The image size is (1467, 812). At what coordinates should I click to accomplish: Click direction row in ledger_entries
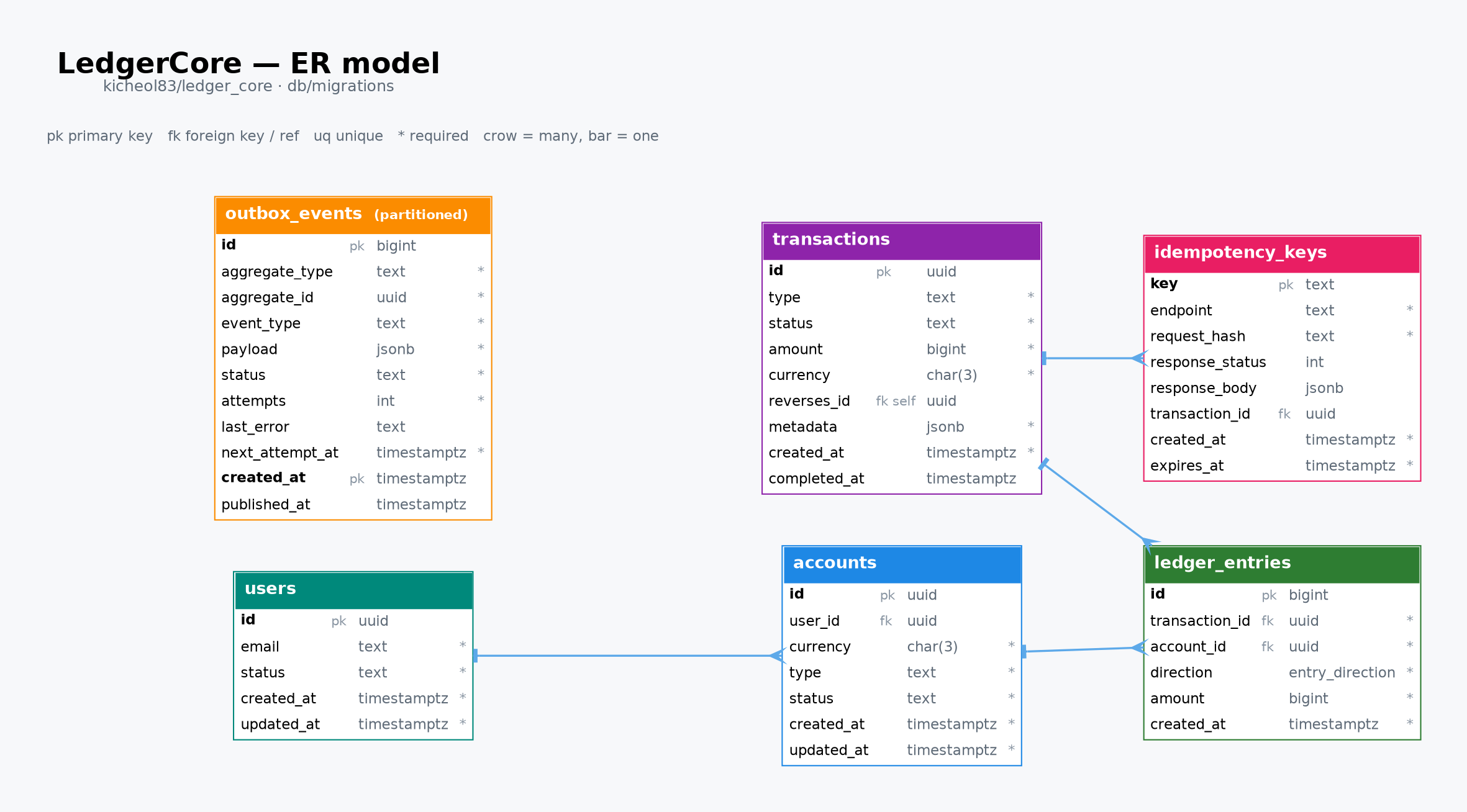pos(1282,673)
